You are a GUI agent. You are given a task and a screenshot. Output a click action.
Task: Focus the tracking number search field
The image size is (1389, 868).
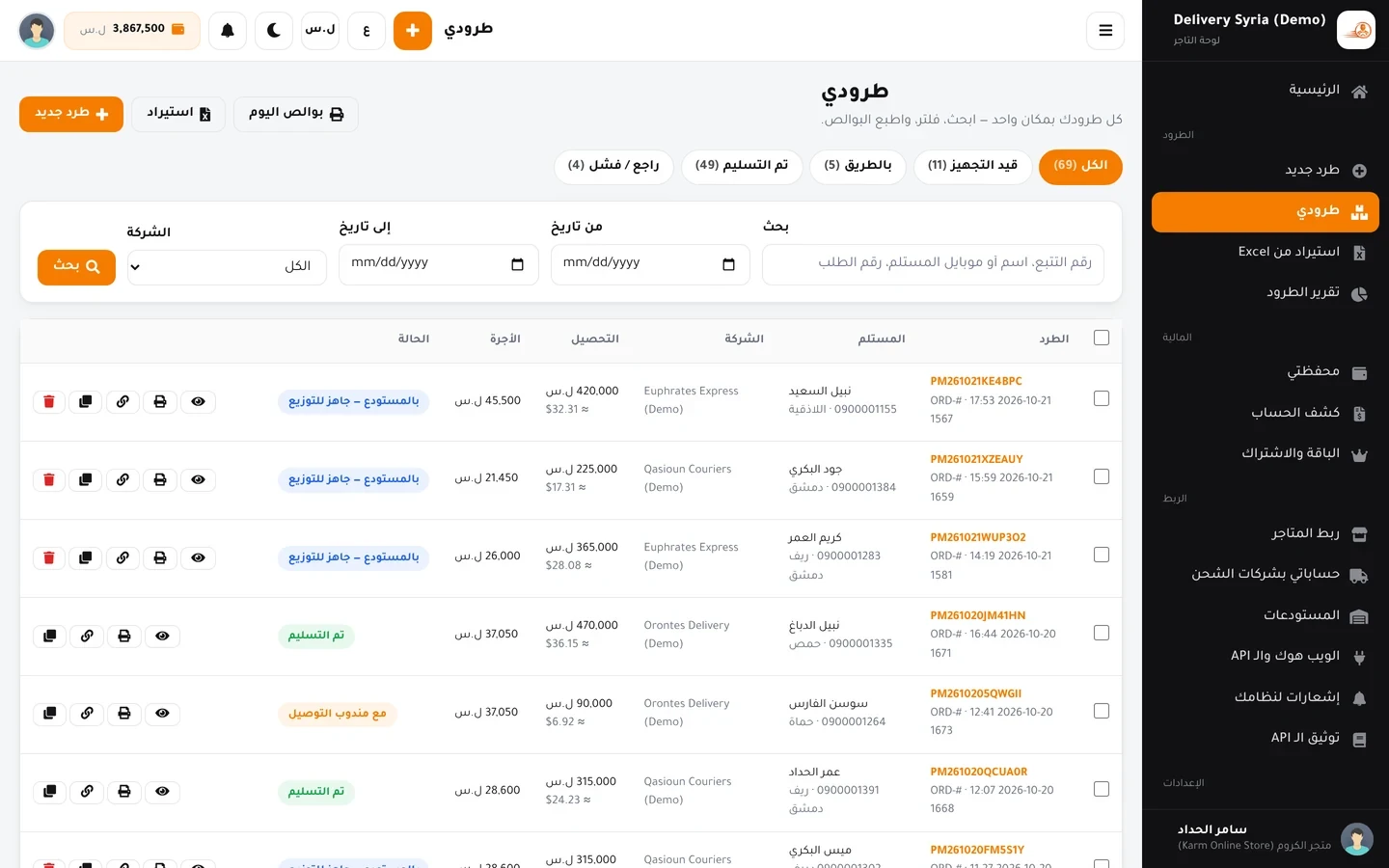point(933,264)
